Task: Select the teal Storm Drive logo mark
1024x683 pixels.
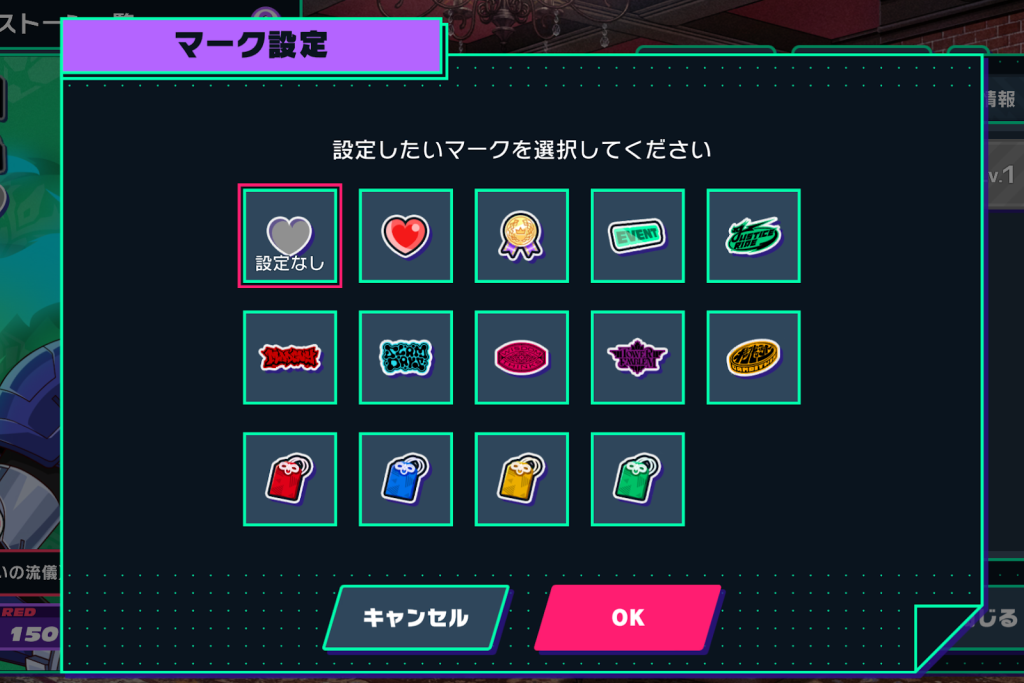Action: click(x=406, y=357)
